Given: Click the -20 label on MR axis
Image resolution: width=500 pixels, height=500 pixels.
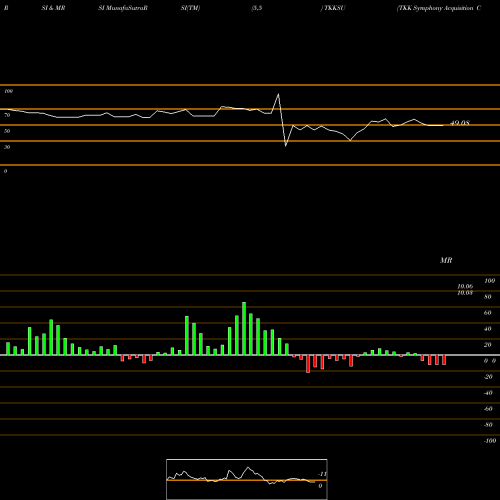Looking at the screenshot, I should click(x=488, y=377).
